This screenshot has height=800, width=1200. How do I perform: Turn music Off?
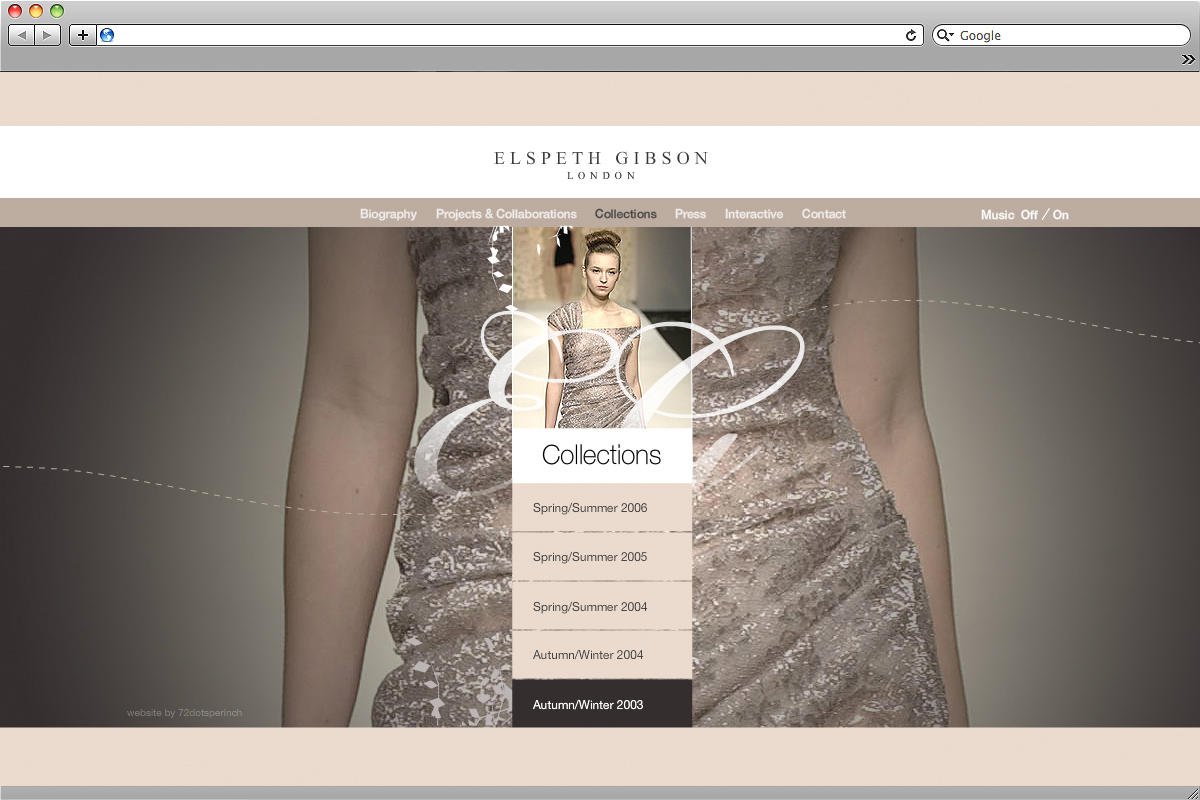click(1029, 215)
